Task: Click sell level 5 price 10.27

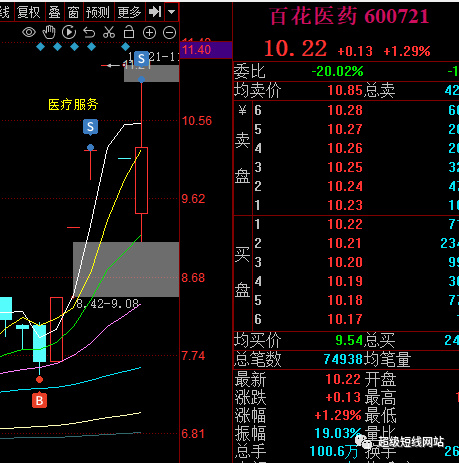Action: [345, 129]
